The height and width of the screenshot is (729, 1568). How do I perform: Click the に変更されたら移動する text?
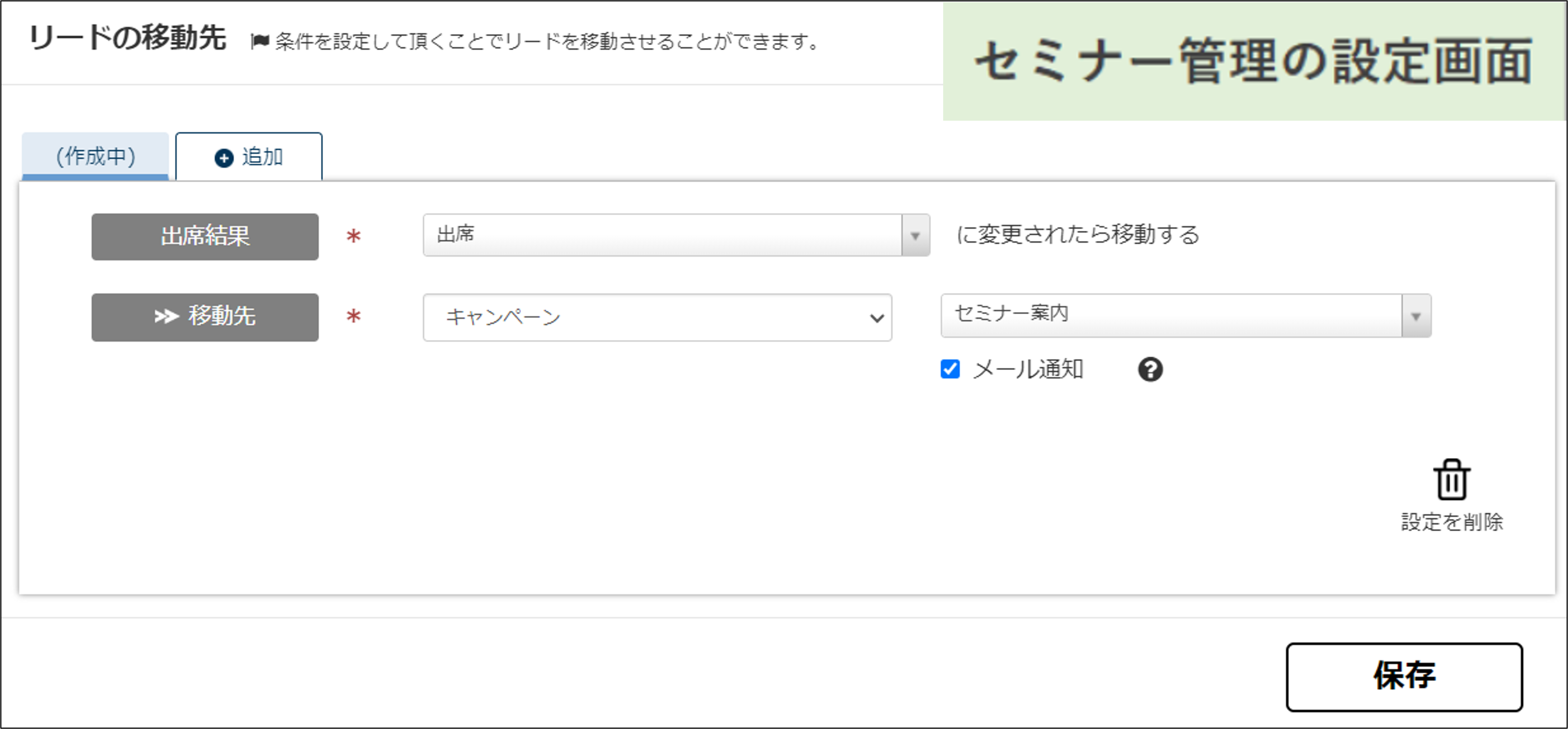[1077, 234]
